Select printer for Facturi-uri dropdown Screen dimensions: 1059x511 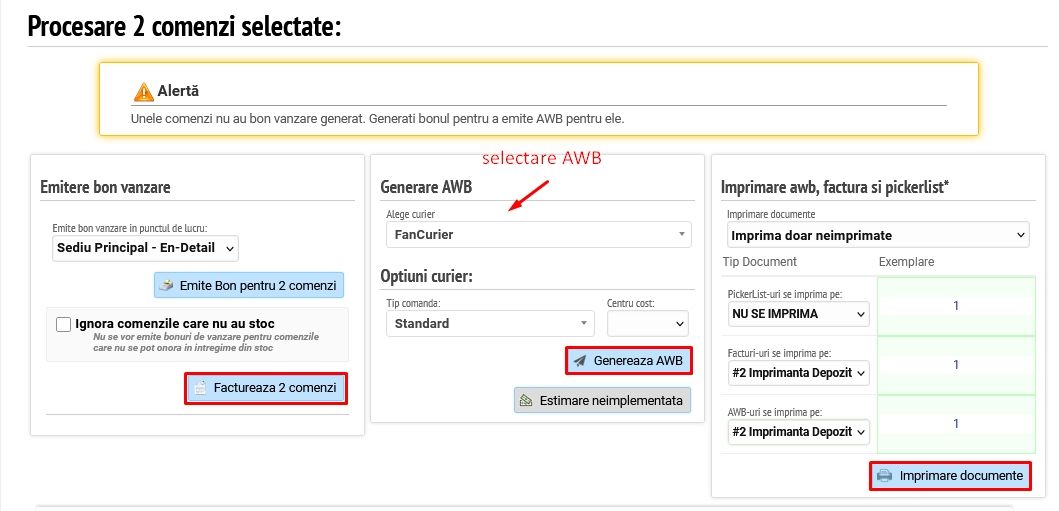799,373
